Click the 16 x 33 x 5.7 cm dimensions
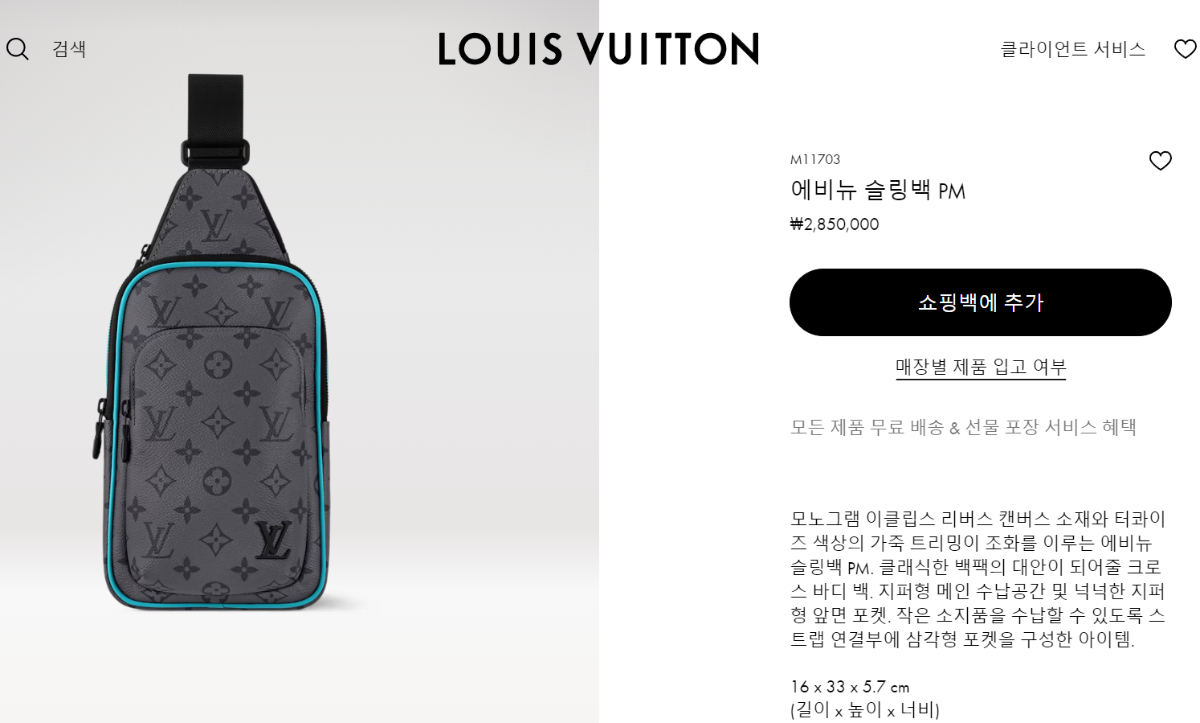1200x723 pixels. point(850,687)
